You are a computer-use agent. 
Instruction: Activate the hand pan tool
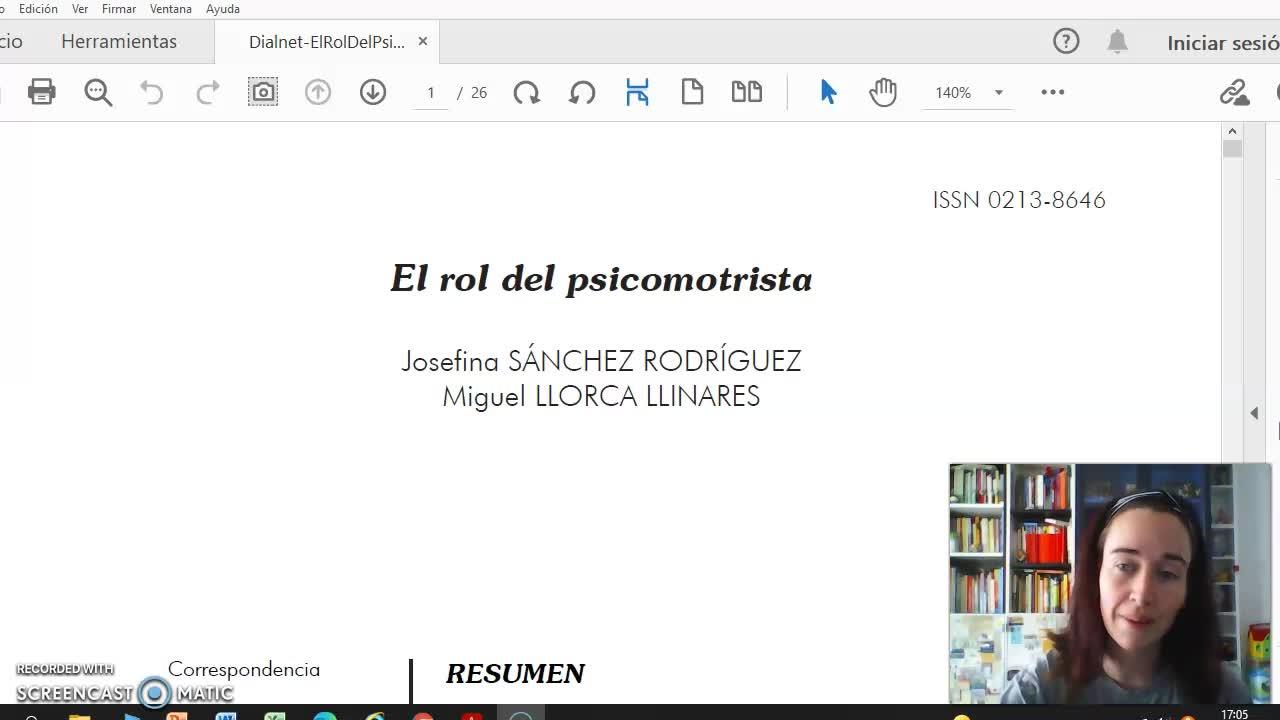click(x=883, y=92)
